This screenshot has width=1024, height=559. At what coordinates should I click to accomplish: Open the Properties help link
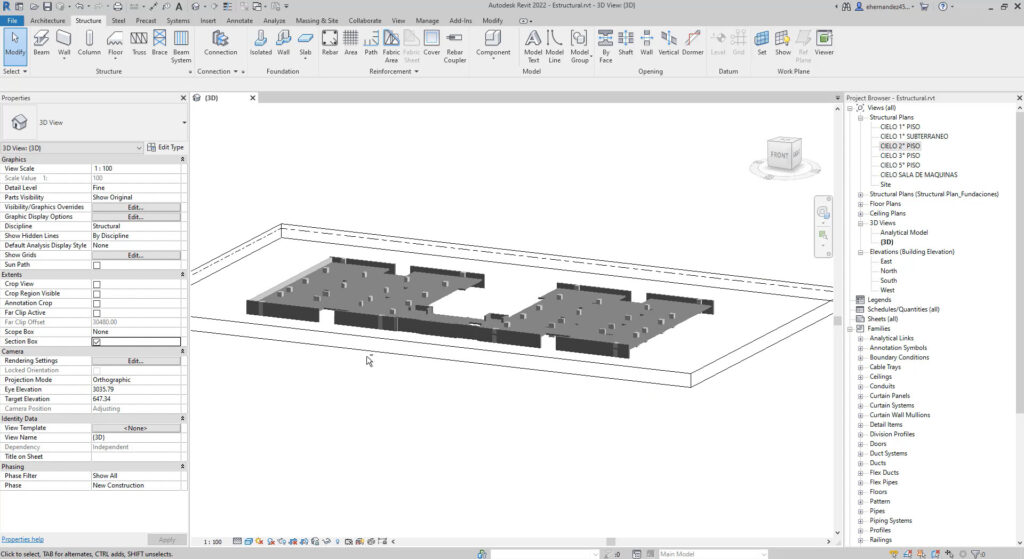pos(22,539)
